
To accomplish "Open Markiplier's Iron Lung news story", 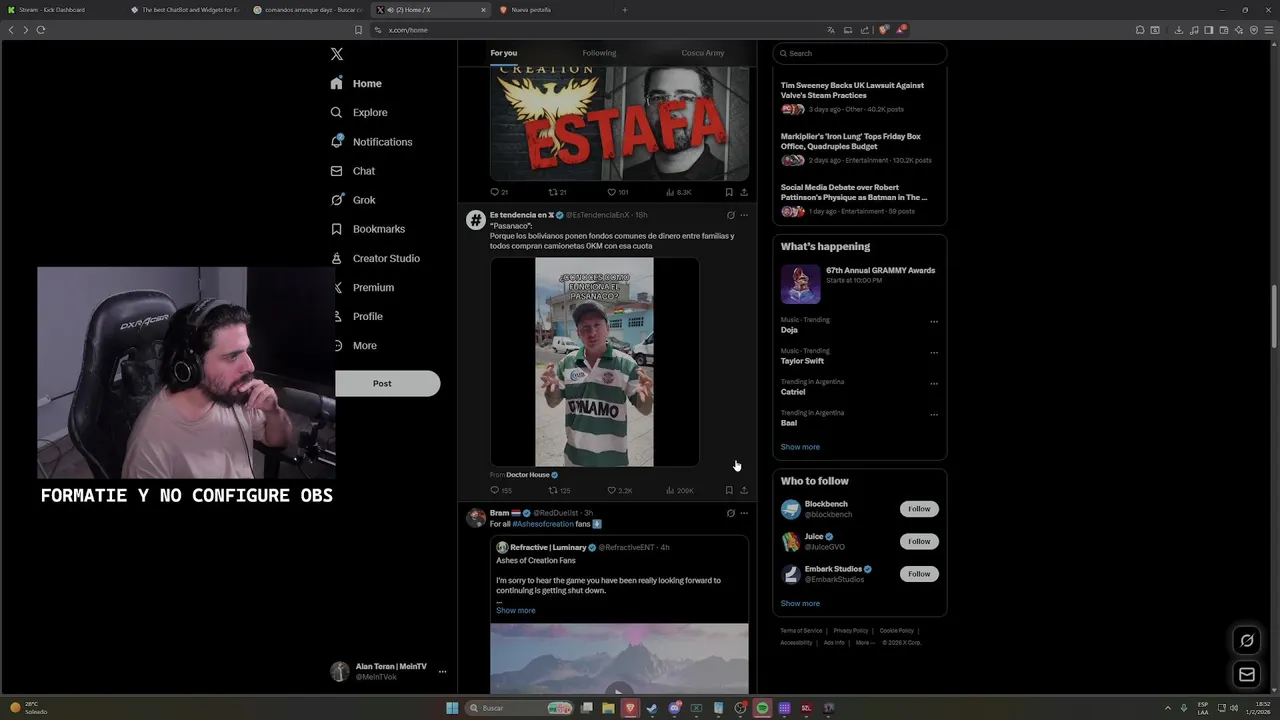I will [859, 148].
